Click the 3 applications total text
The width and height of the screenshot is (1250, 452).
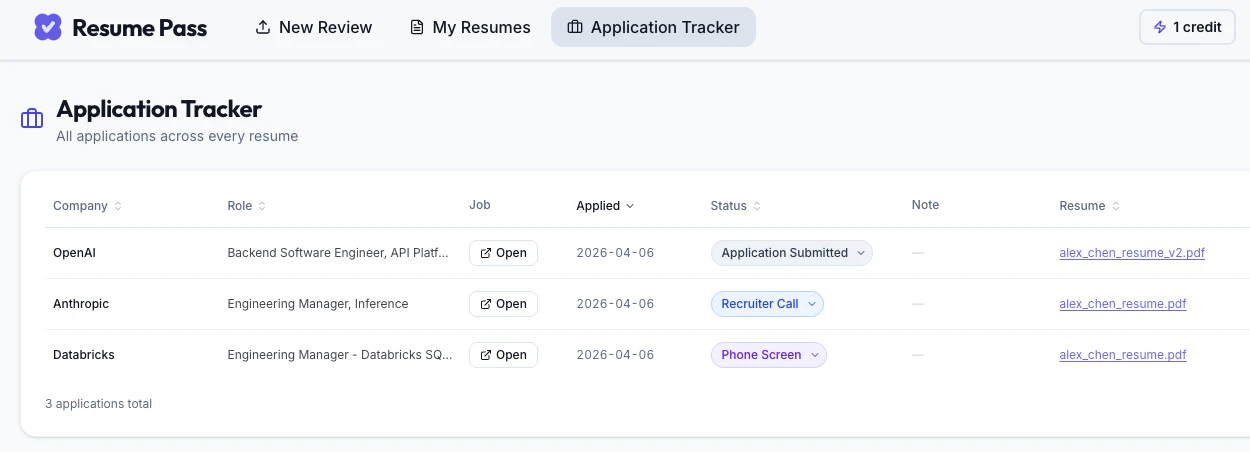click(x=98, y=404)
